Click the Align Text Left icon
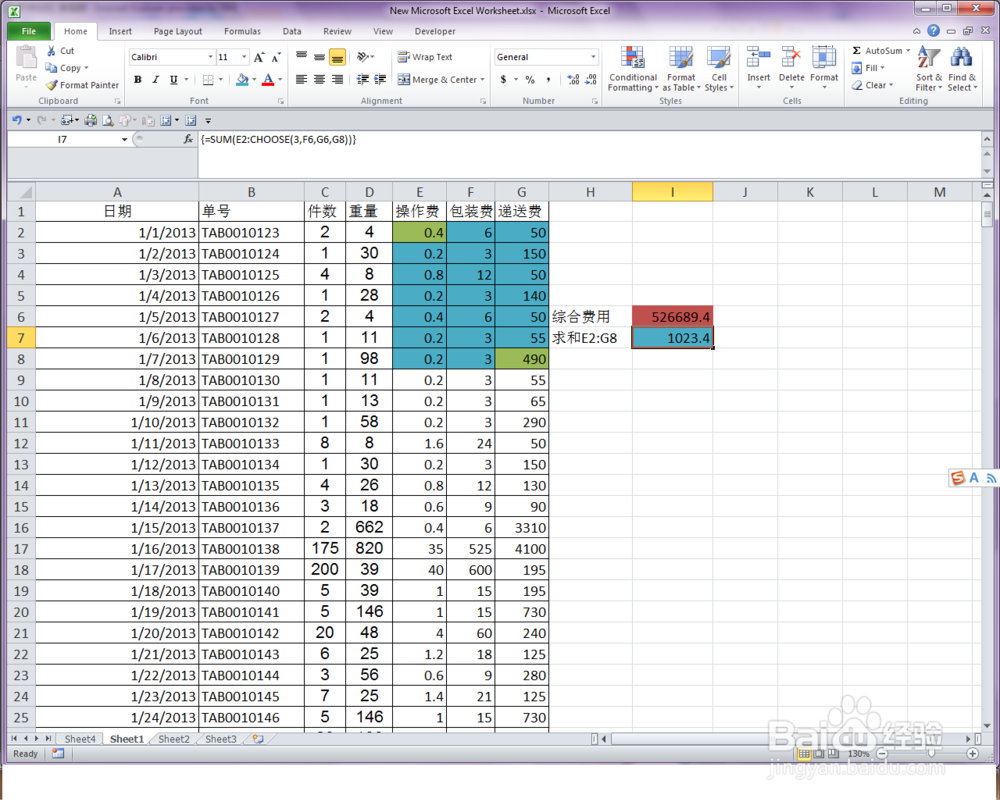1000x802 pixels. click(302, 80)
